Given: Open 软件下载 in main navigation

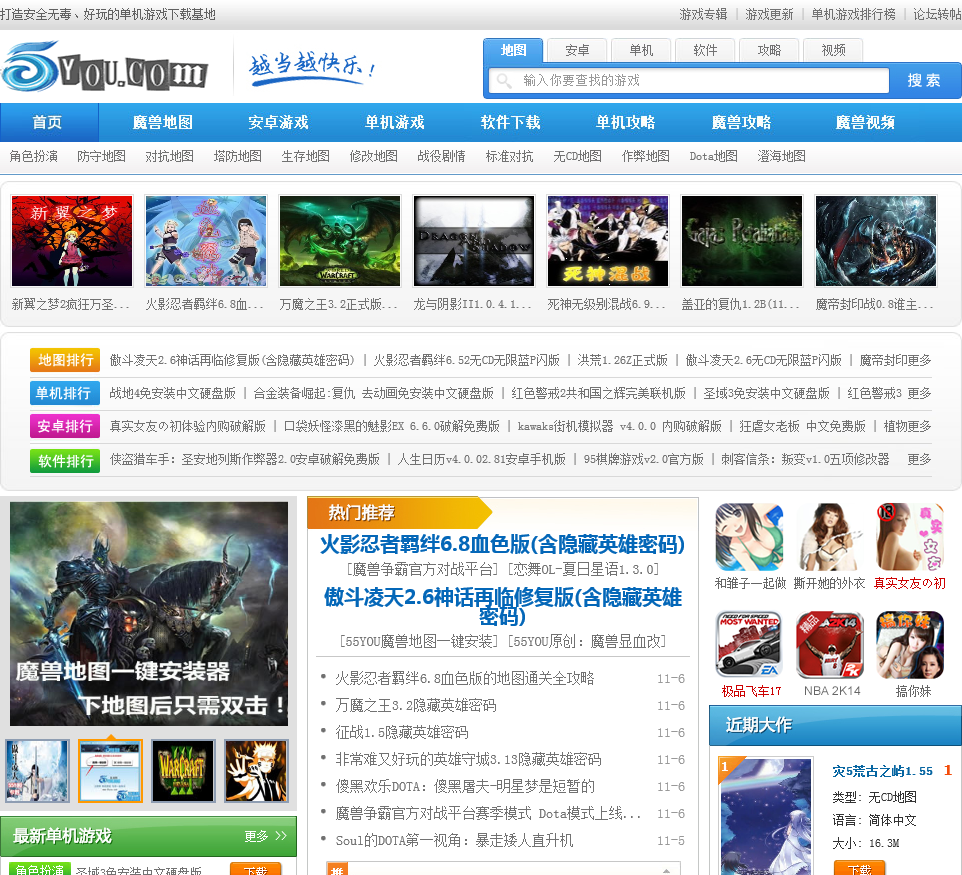Looking at the screenshot, I should coord(510,122).
